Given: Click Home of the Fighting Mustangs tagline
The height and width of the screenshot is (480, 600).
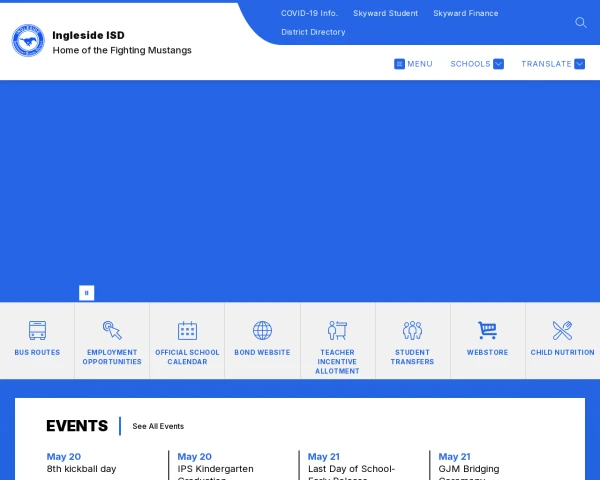Looking at the screenshot, I should coord(122,51).
